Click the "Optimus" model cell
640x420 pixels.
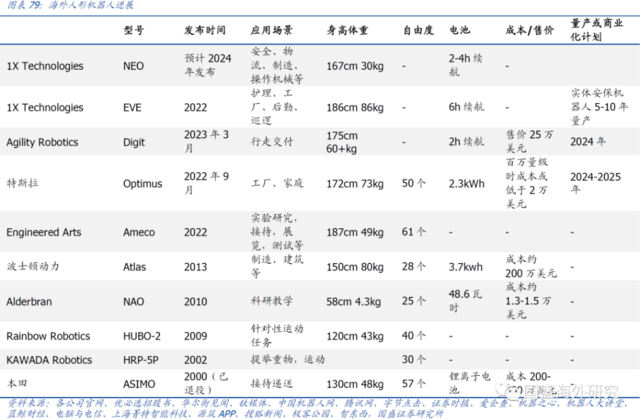(x=142, y=184)
